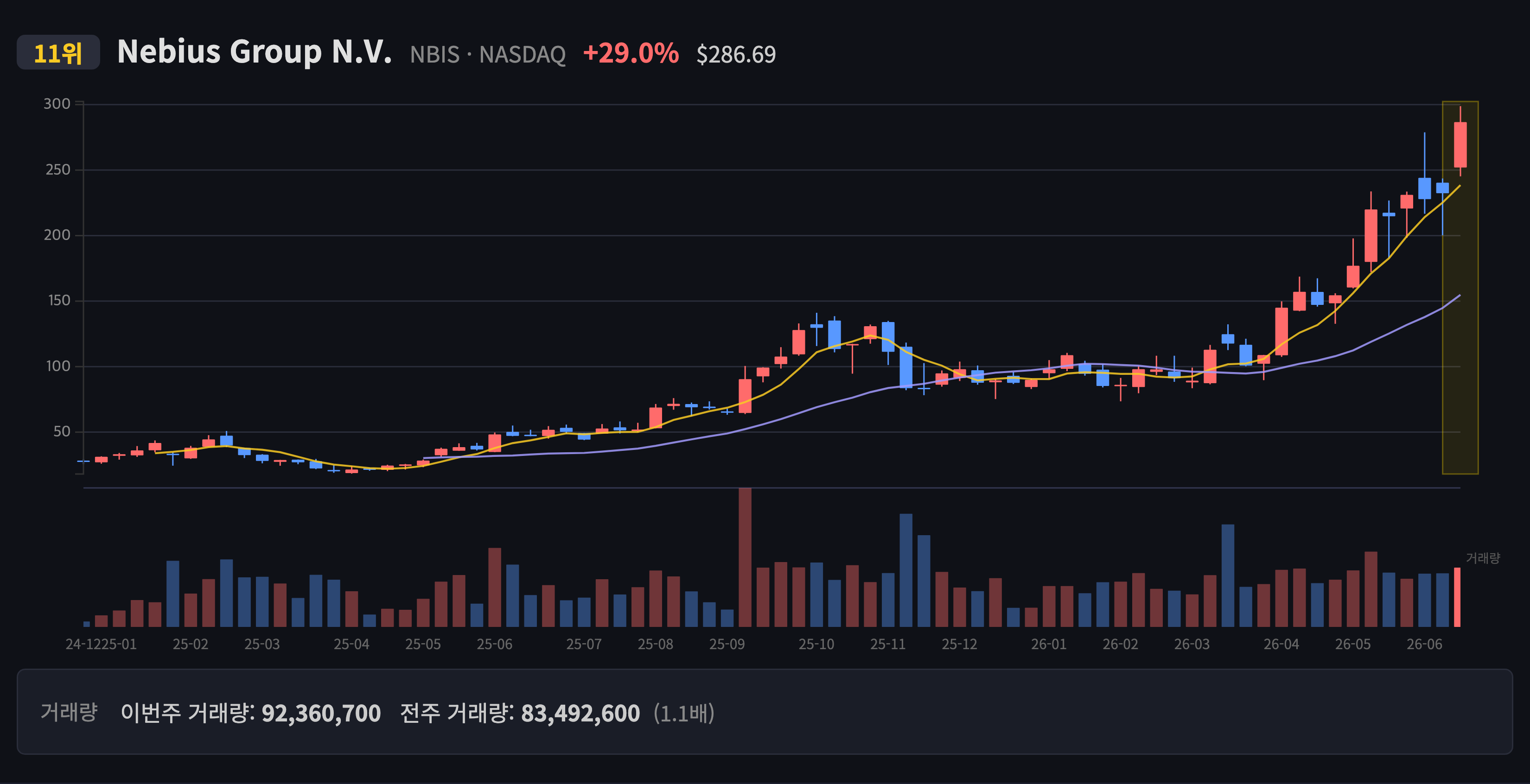Select last week's volume 83,492,600
1530x784 pixels.
pyautogui.click(x=580, y=713)
